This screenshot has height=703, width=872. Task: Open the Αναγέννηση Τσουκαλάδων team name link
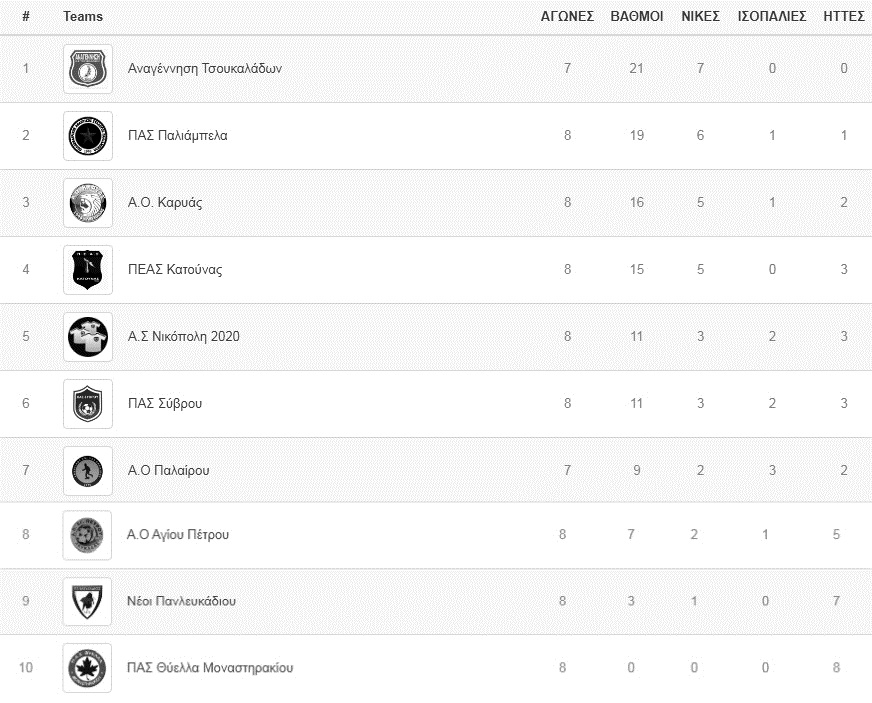[205, 69]
